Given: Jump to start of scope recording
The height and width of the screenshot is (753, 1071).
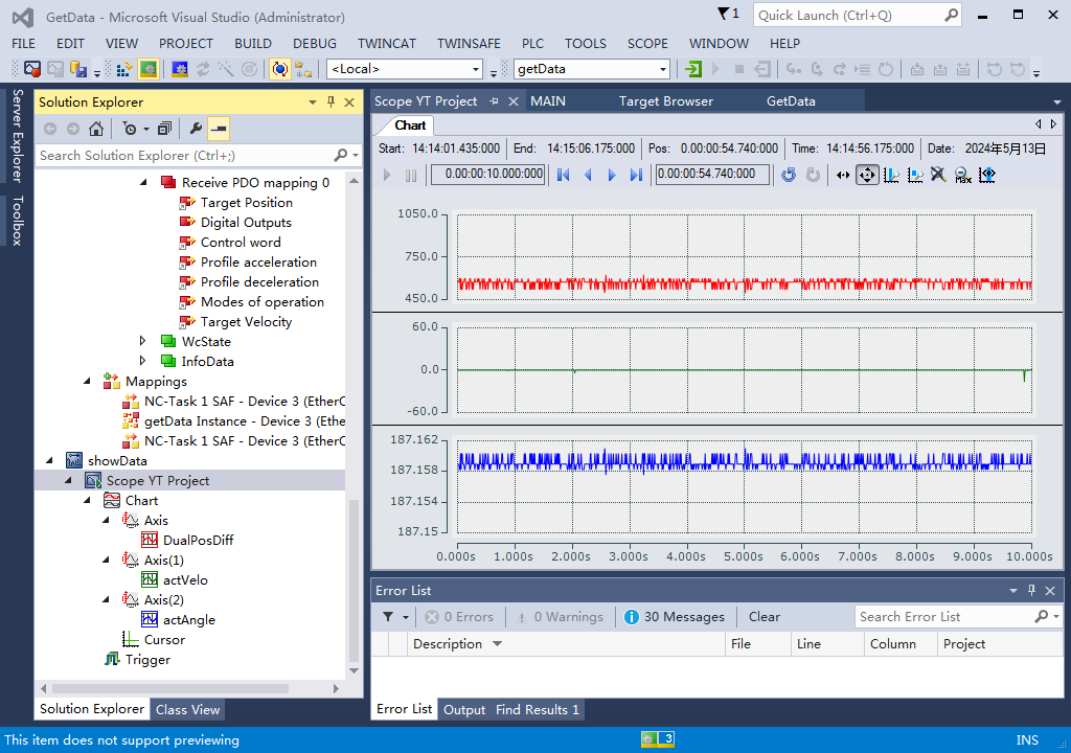Looking at the screenshot, I should point(563,175).
